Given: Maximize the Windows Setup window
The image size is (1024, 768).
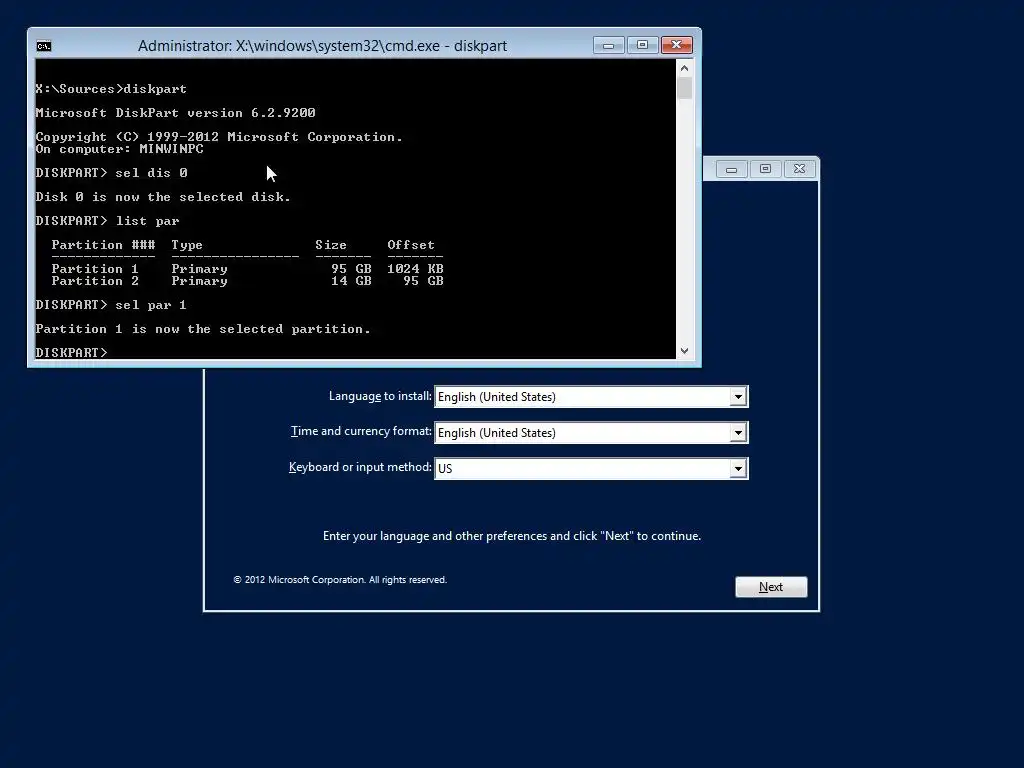Looking at the screenshot, I should pyautogui.click(x=765, y=169).
